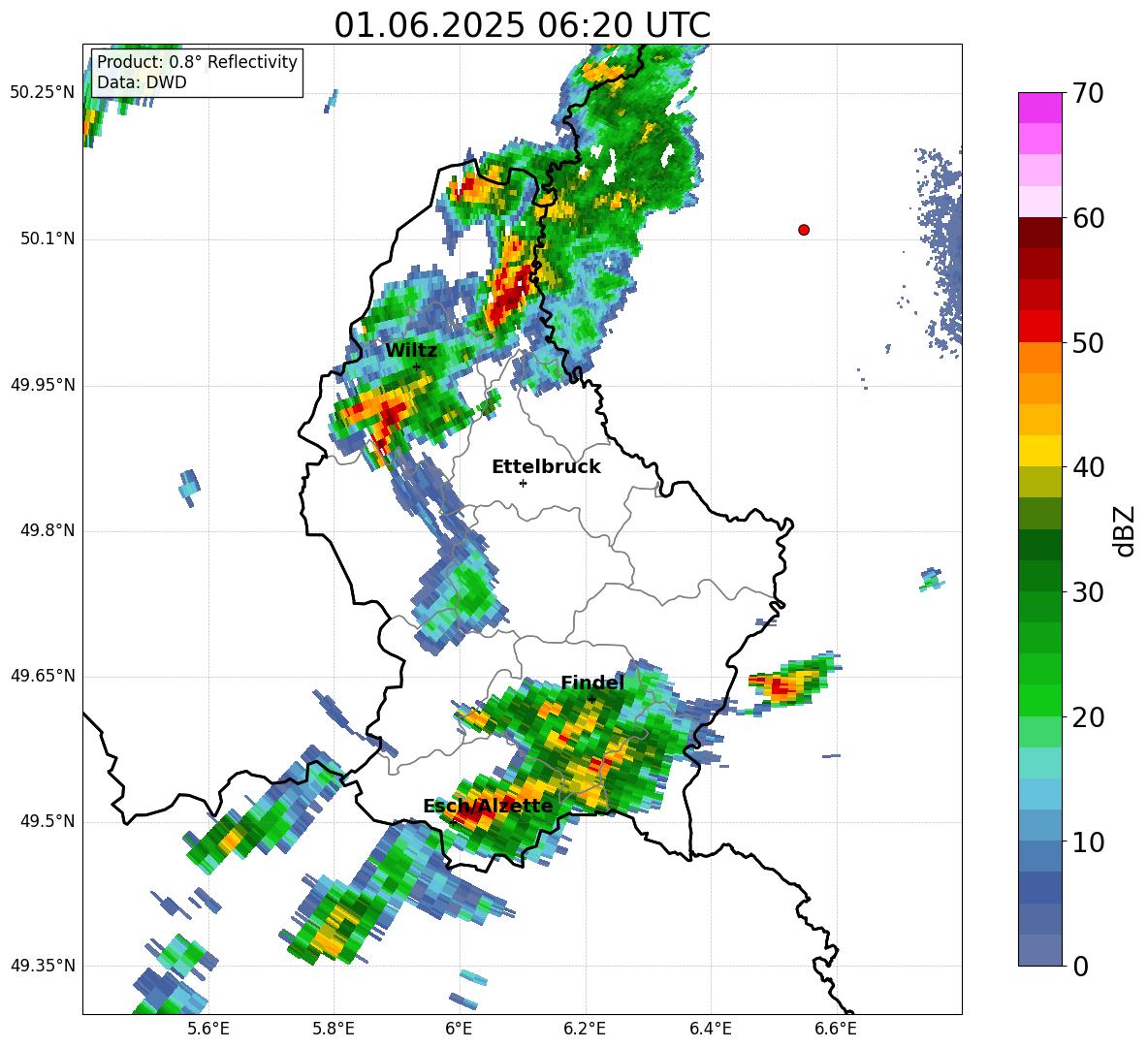The image size is (1148, 1048).
Task: Click the colorbar value 70
Action: [x=1088, y=94]
